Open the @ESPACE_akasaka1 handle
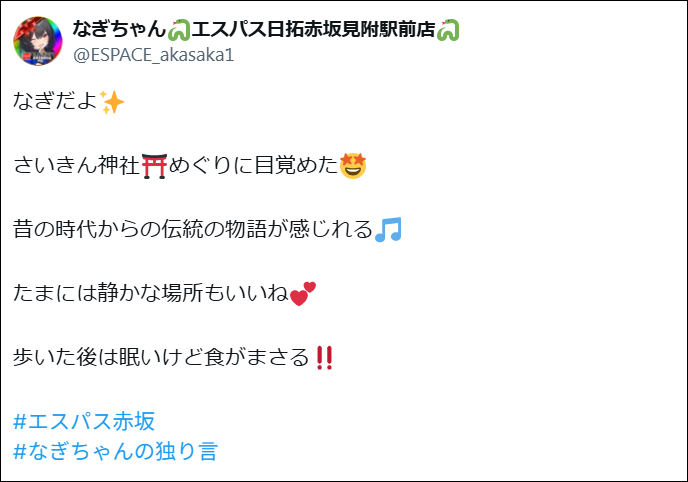The height and width of the screenshot is (482, 688). coord(154,55)
